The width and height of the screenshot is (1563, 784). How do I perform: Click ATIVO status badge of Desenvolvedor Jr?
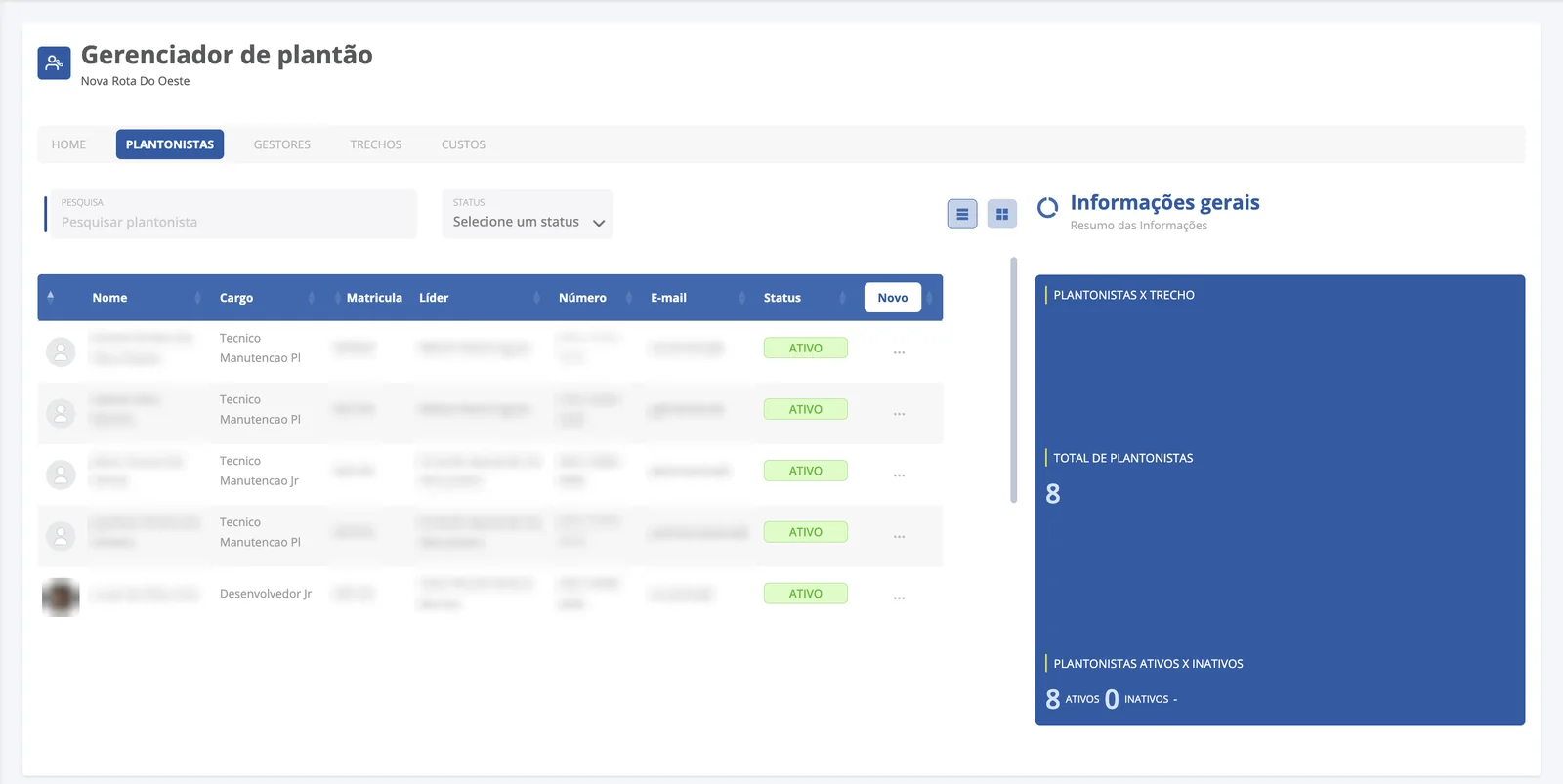(806, 594)
